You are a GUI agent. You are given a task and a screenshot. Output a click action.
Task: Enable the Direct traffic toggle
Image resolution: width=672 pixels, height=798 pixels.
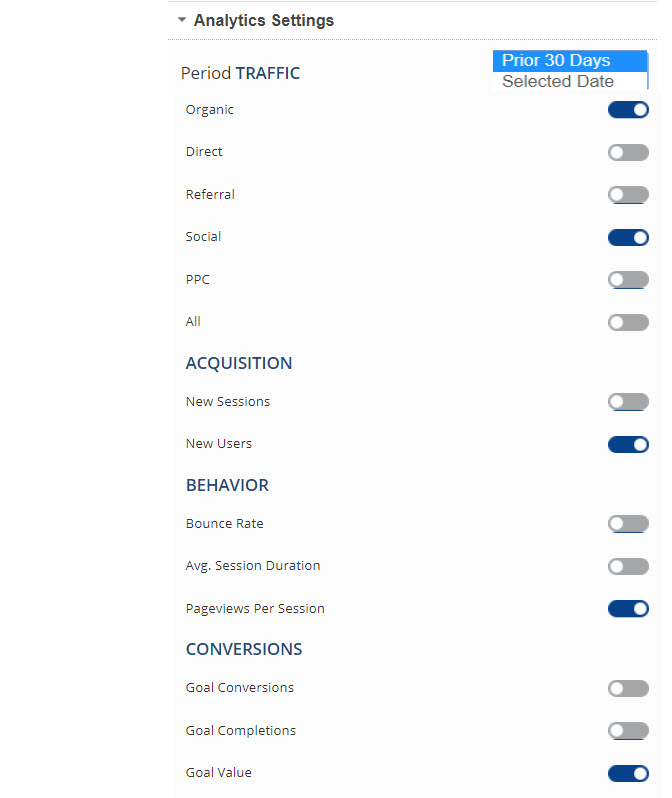coord(628,152)
